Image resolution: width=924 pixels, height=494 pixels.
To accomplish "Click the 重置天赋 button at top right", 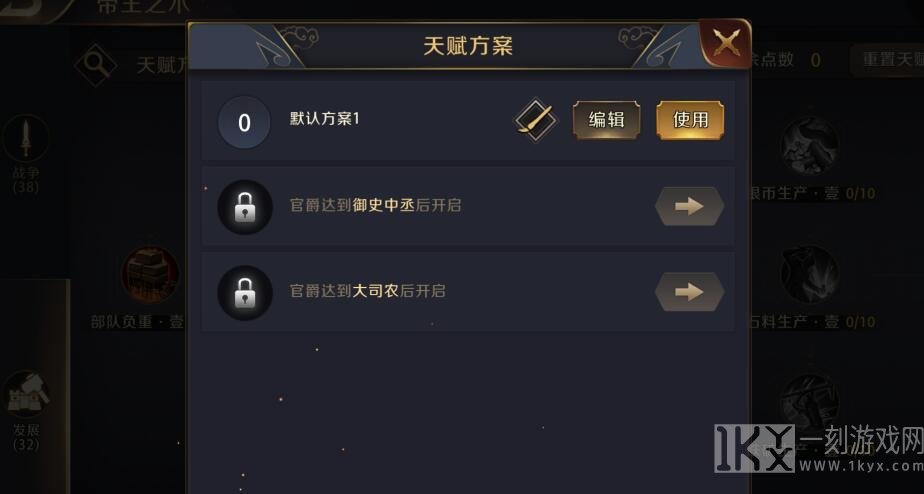I will (889, 60).
